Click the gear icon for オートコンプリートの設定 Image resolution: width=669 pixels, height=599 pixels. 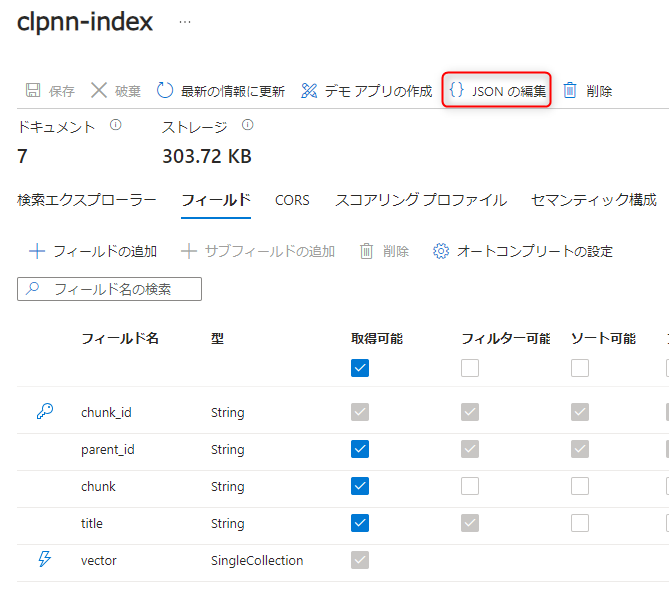[441, 251]
